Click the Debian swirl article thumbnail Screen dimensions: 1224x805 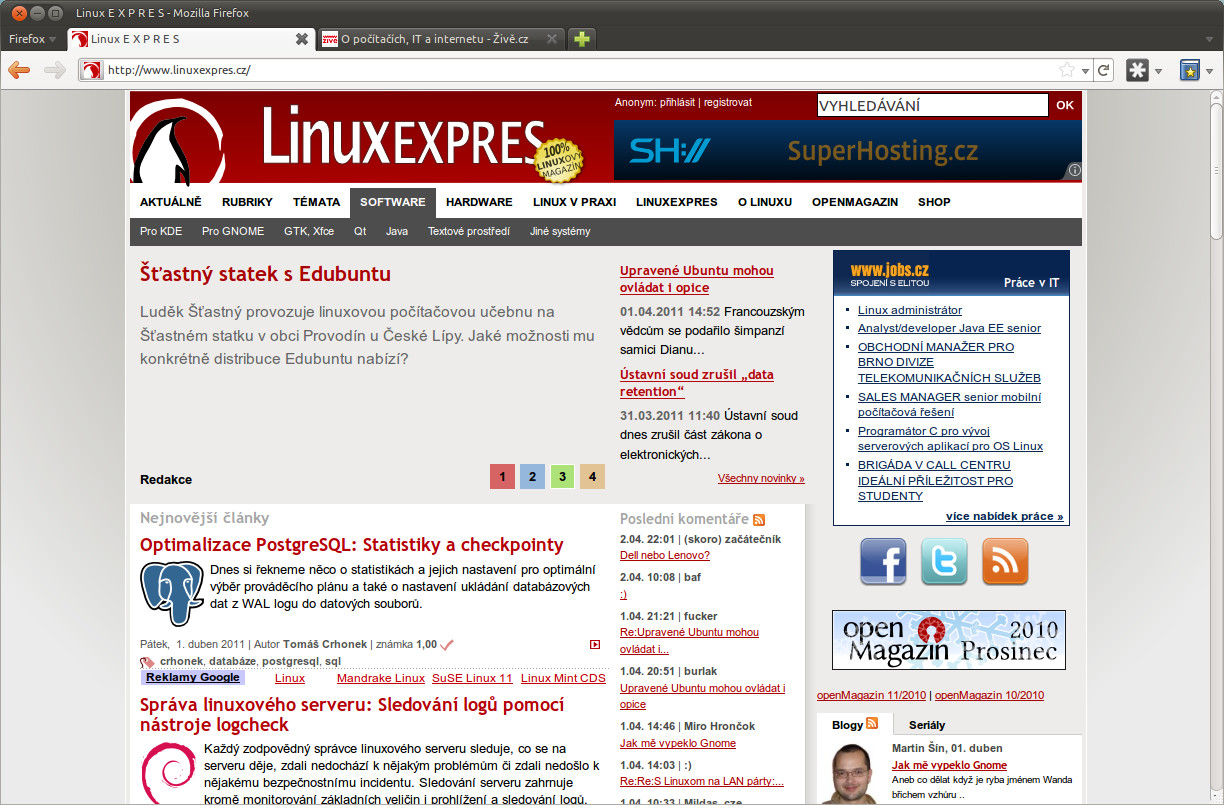coord(168,773)
